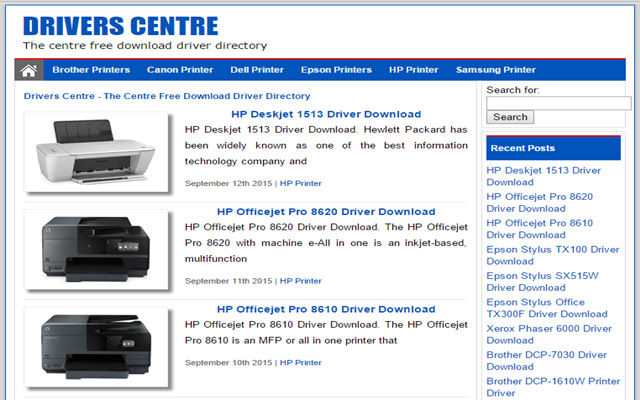Open sidebar link HP Officejet Pro 8610 Driver Download
The image size is (640, 400).
[539, 229]
